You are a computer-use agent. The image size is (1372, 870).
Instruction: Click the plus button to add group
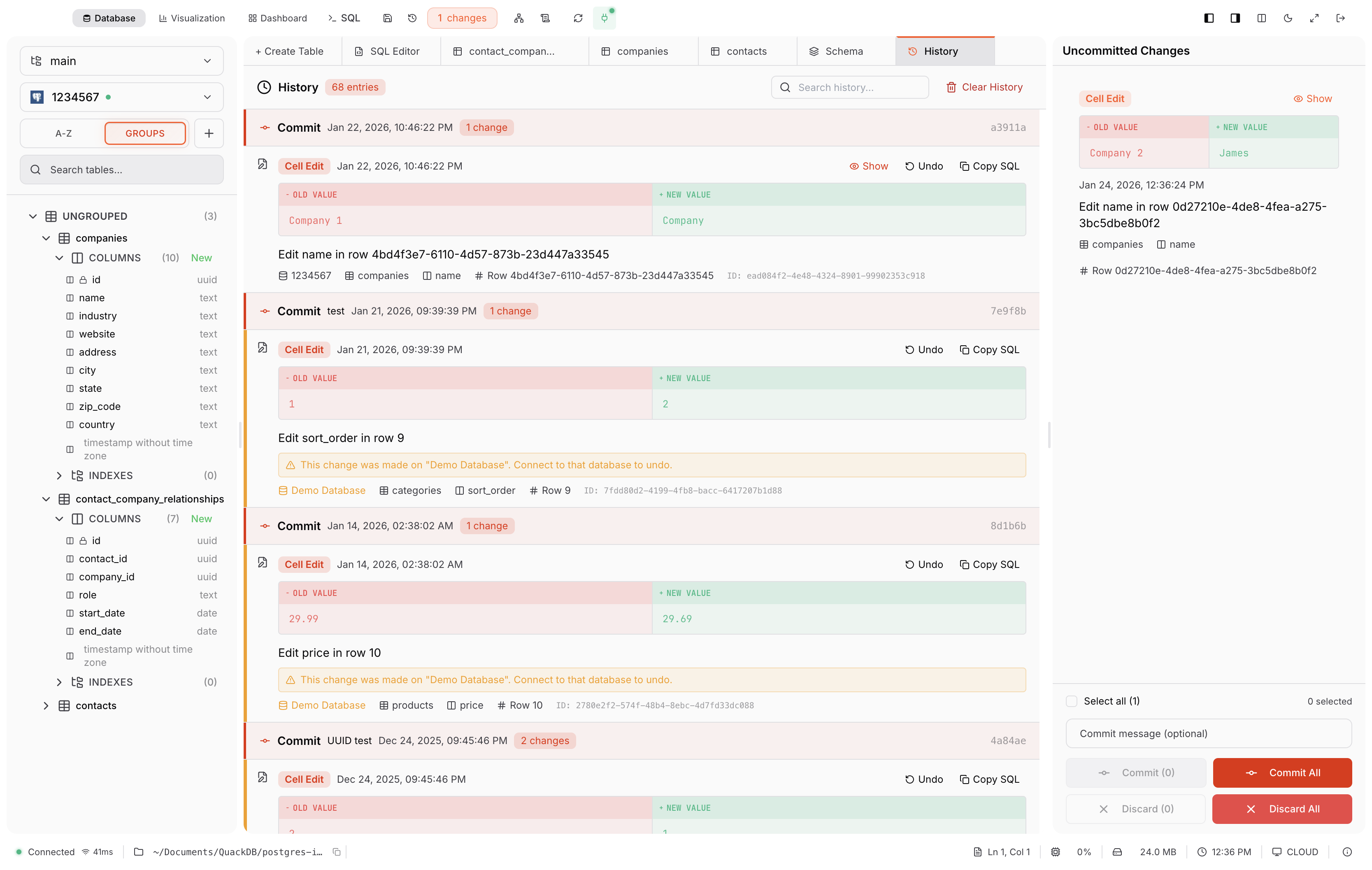click(x=209, y=133)
